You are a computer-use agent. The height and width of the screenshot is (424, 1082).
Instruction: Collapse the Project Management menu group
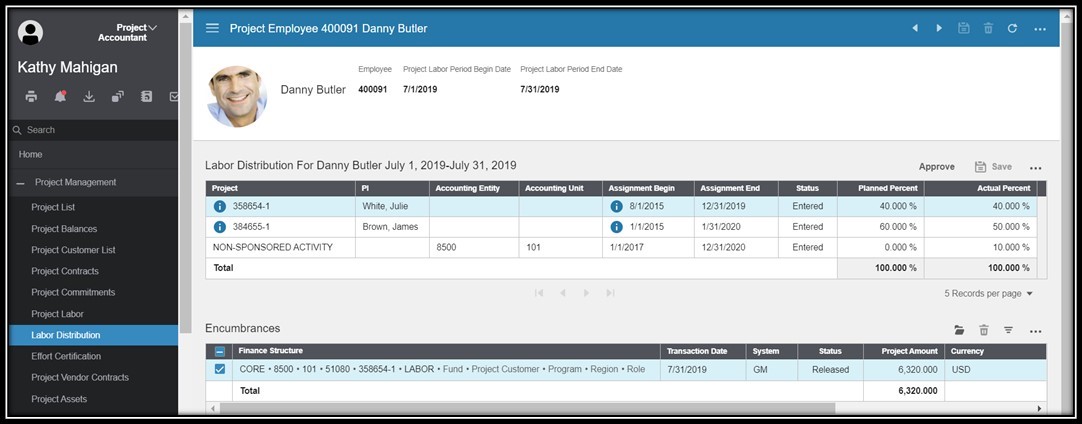point(21,183)
